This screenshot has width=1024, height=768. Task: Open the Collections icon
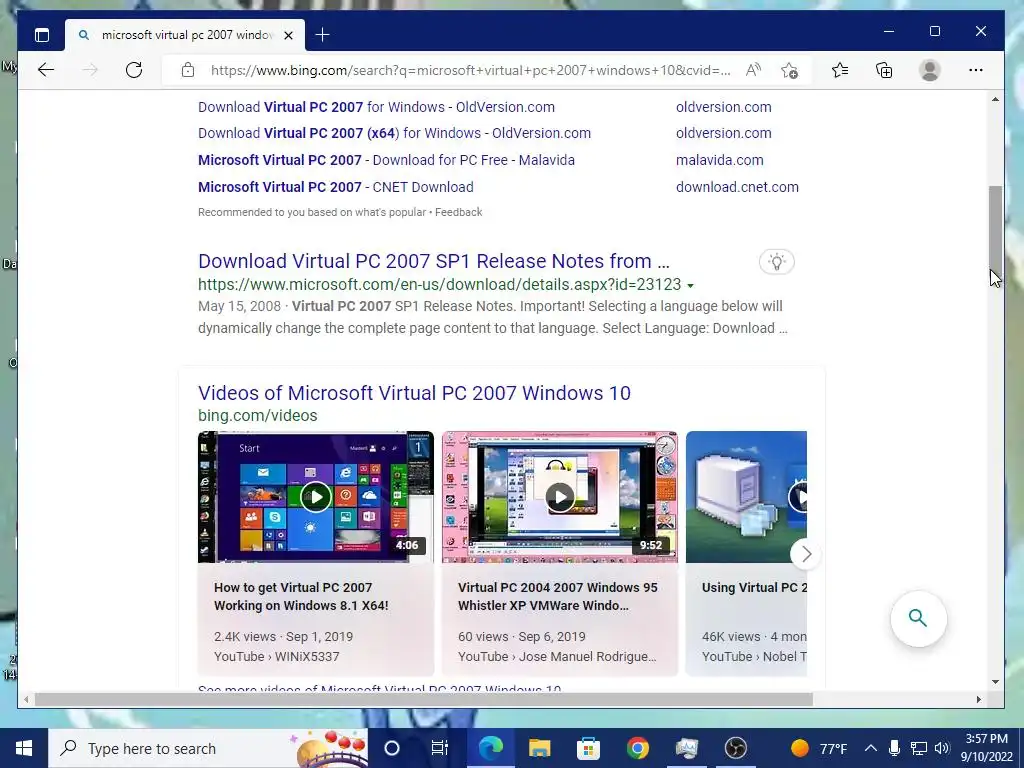pos(884,70)
